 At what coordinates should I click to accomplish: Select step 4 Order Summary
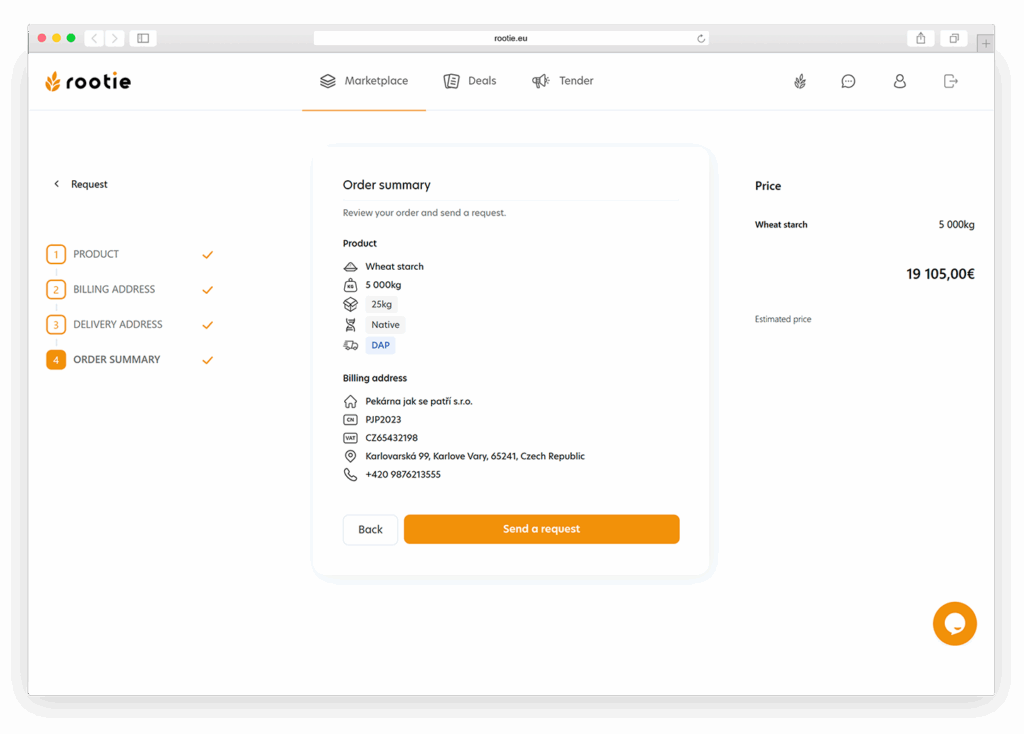[x=116, y=359]
